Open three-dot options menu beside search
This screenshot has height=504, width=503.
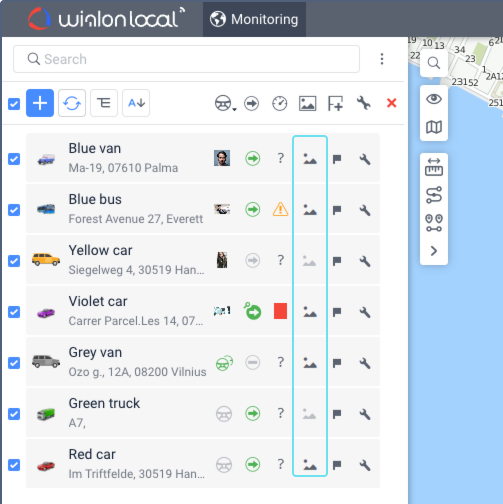coord(382,59)
